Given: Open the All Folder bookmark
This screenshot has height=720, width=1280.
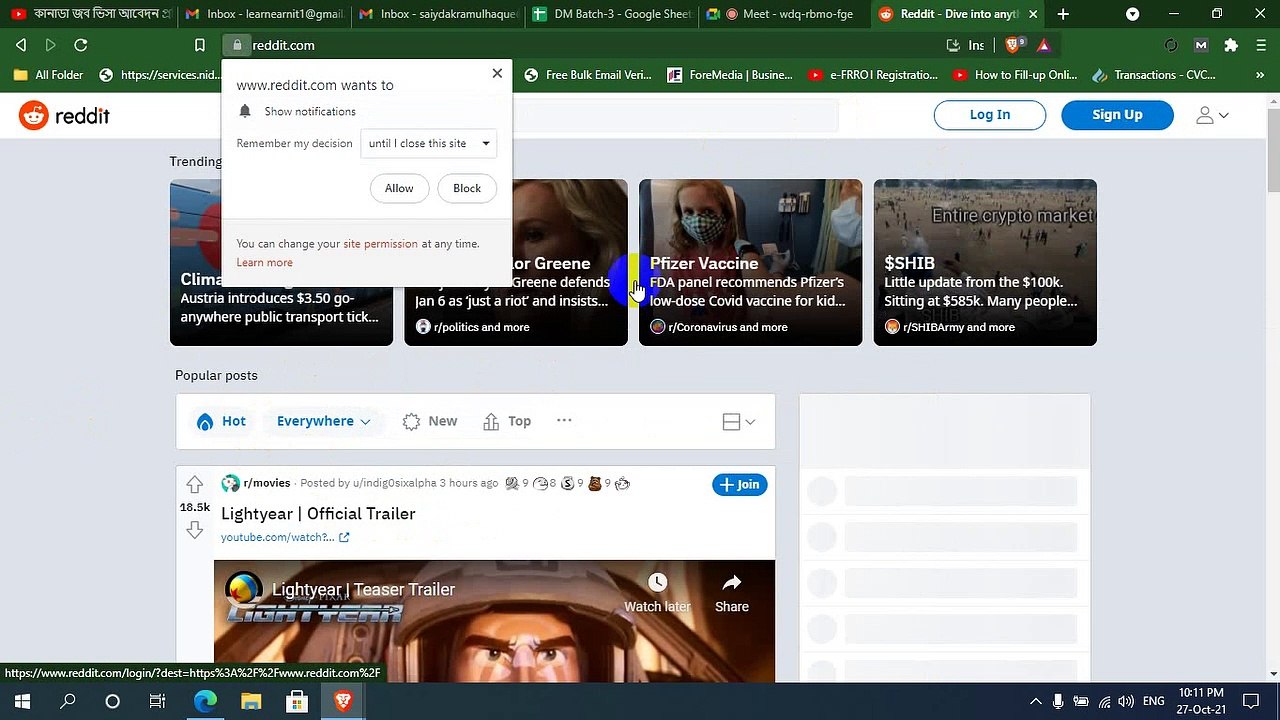Looking at the screenshot, I should pyautogui.click(x=49, y=75).
